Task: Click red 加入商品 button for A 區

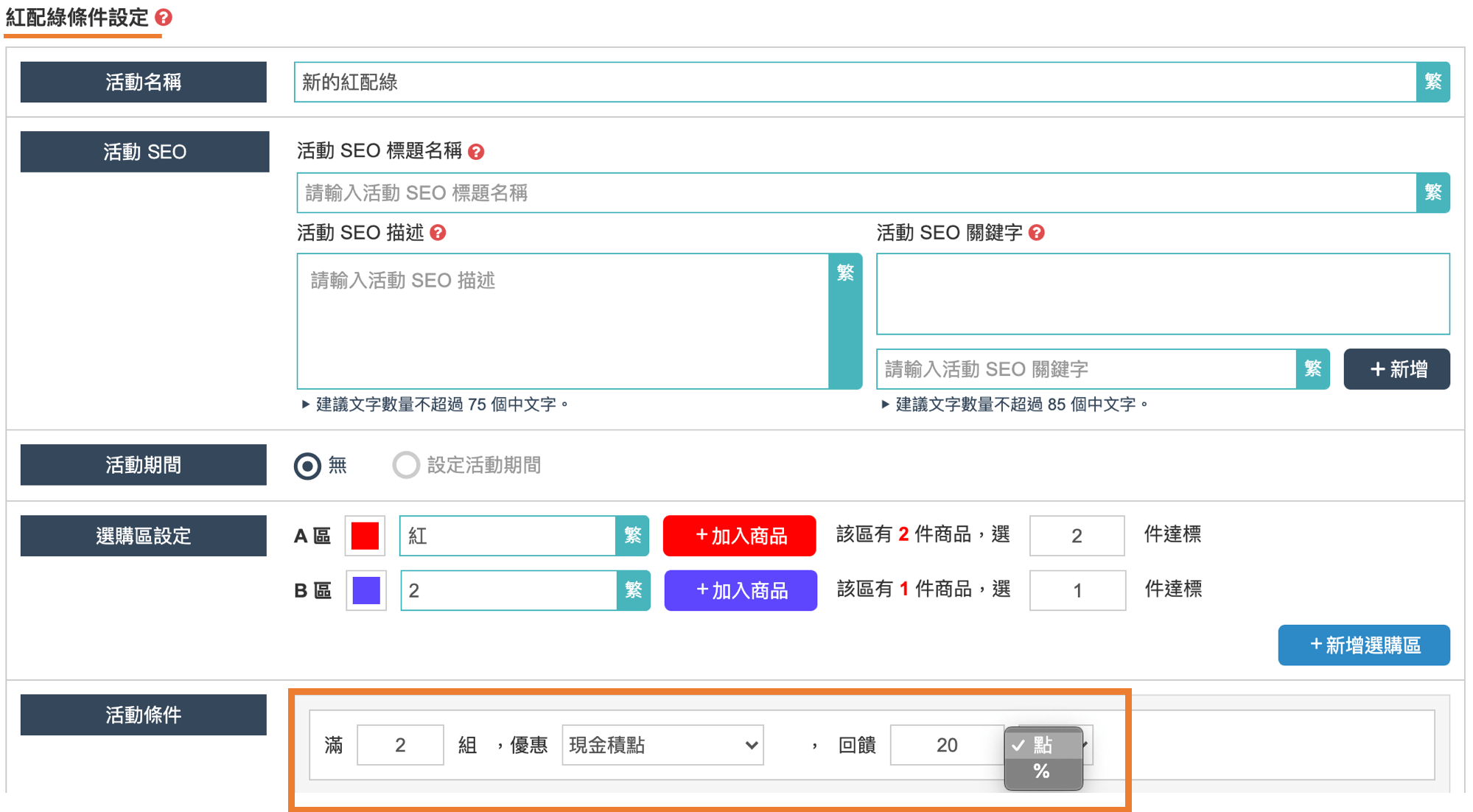Action: pos(739,536)
